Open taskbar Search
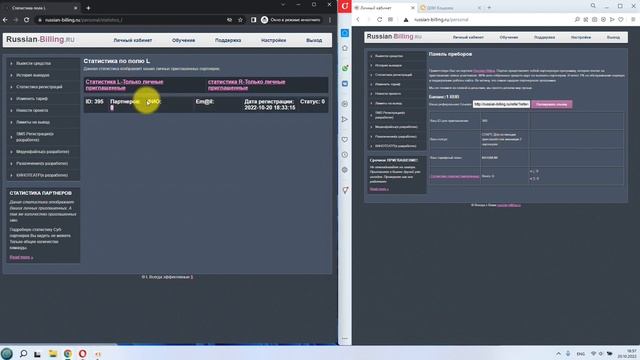640x360 pixels. (23, 353)
